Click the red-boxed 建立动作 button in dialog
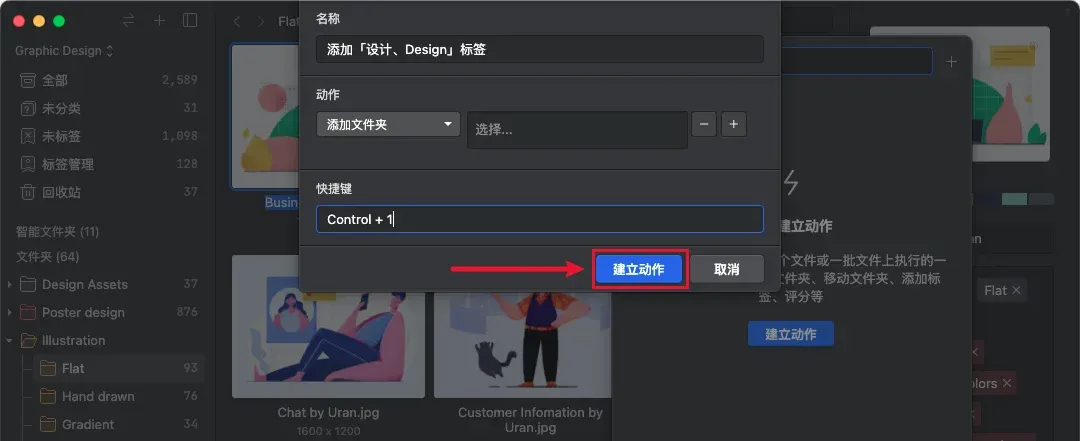The image size is (1080, 441). pos(638,269)
